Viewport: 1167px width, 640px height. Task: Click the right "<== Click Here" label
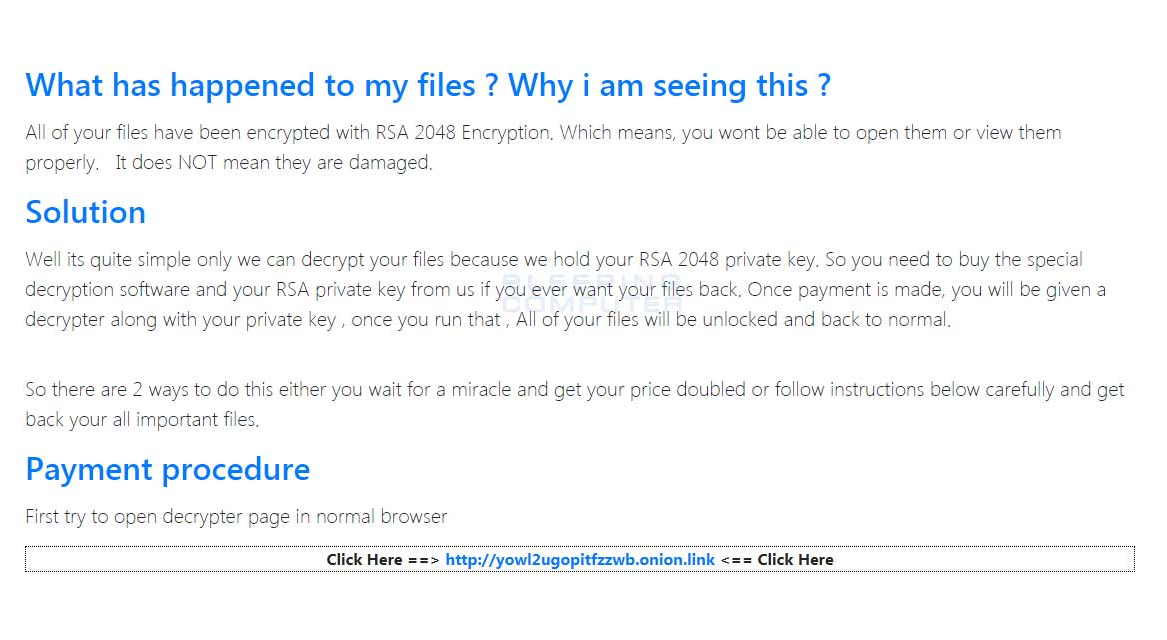click(777, 560)
